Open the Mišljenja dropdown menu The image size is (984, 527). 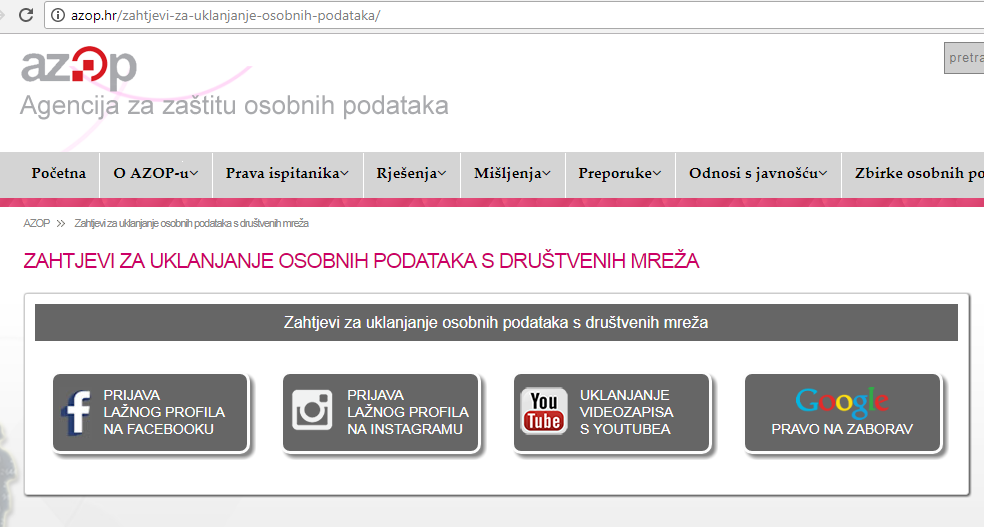pyautogui.click(x=512, y=174)
